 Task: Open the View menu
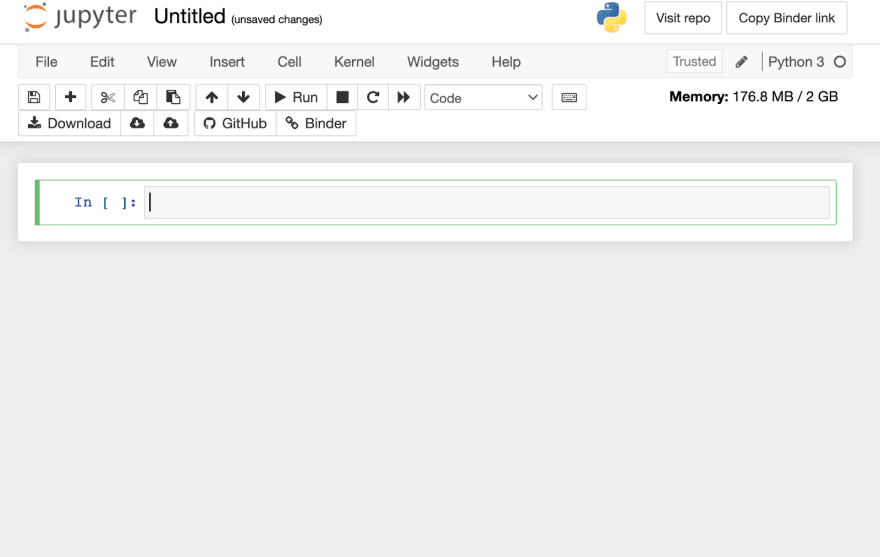[162, 62]
